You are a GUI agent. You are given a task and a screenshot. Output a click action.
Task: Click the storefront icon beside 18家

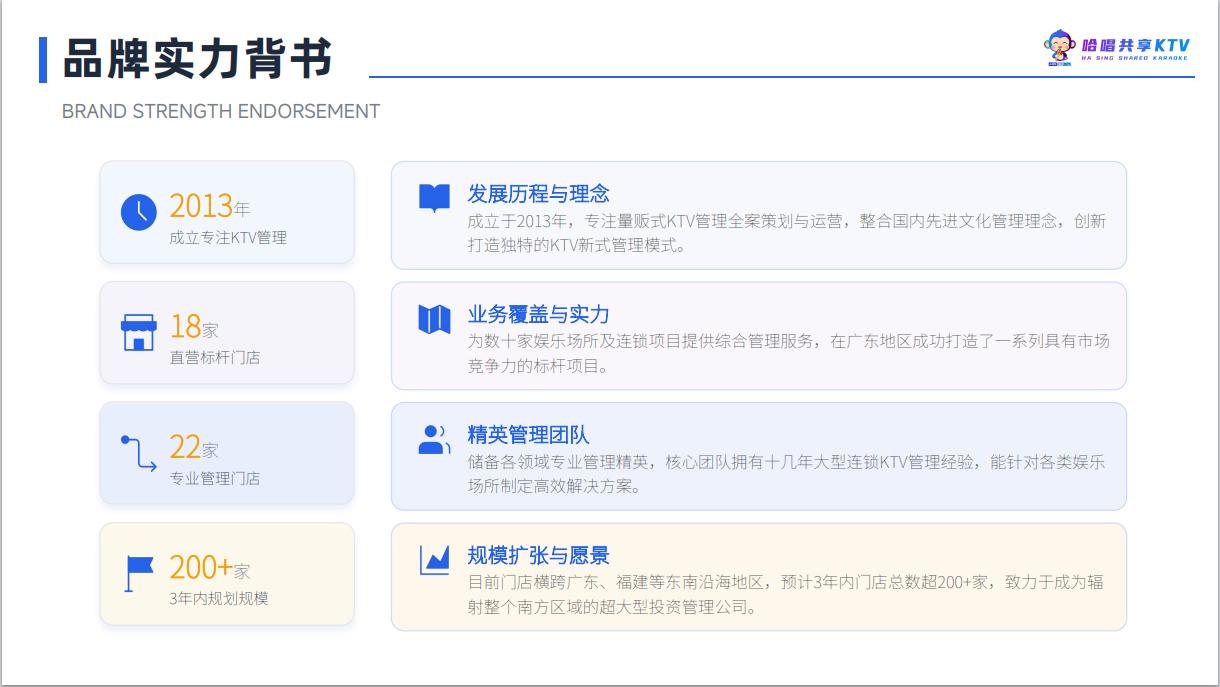[x=138, y=333]
